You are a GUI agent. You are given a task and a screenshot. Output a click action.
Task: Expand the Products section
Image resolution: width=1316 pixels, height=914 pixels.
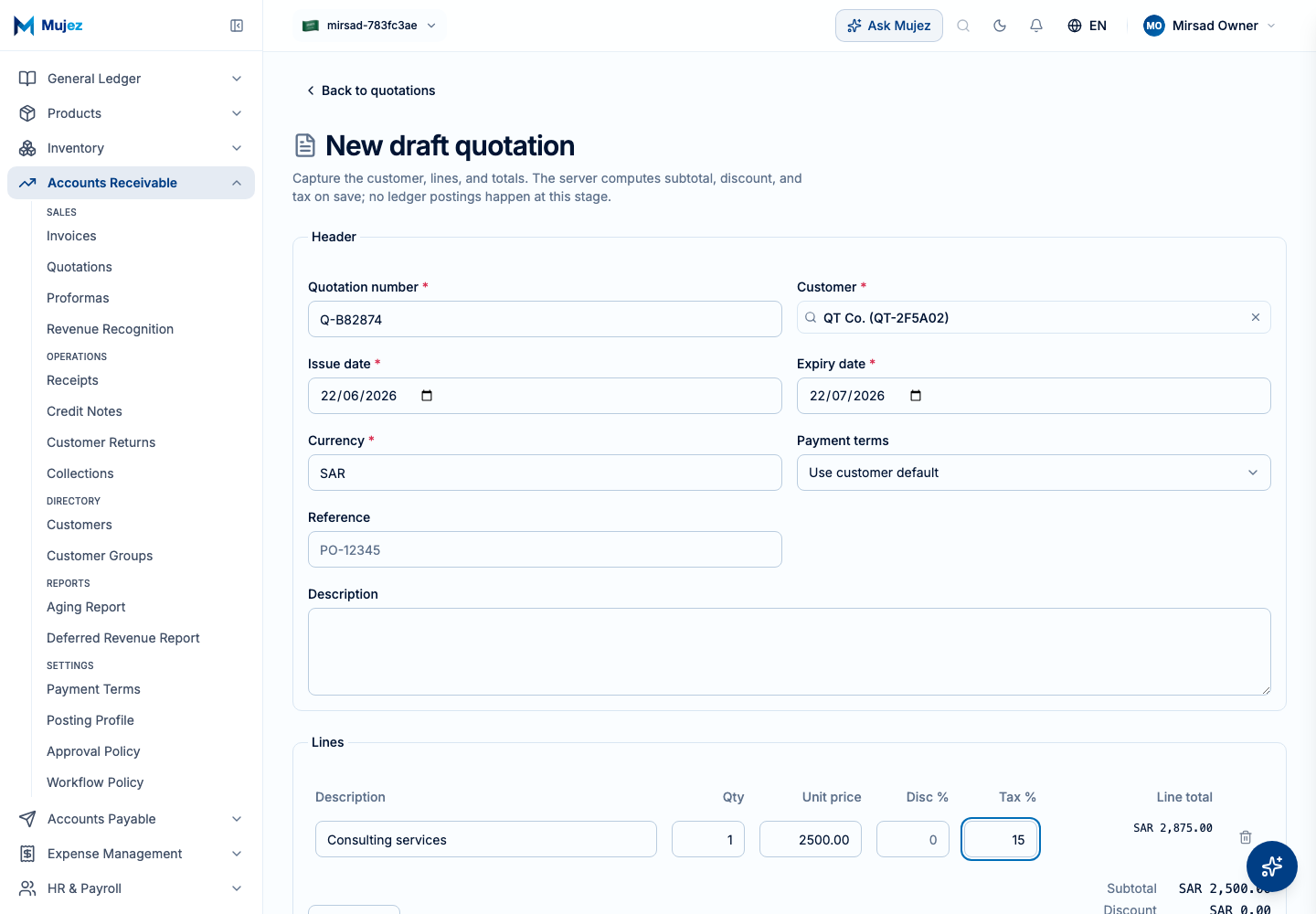click(x=237, y=113)
